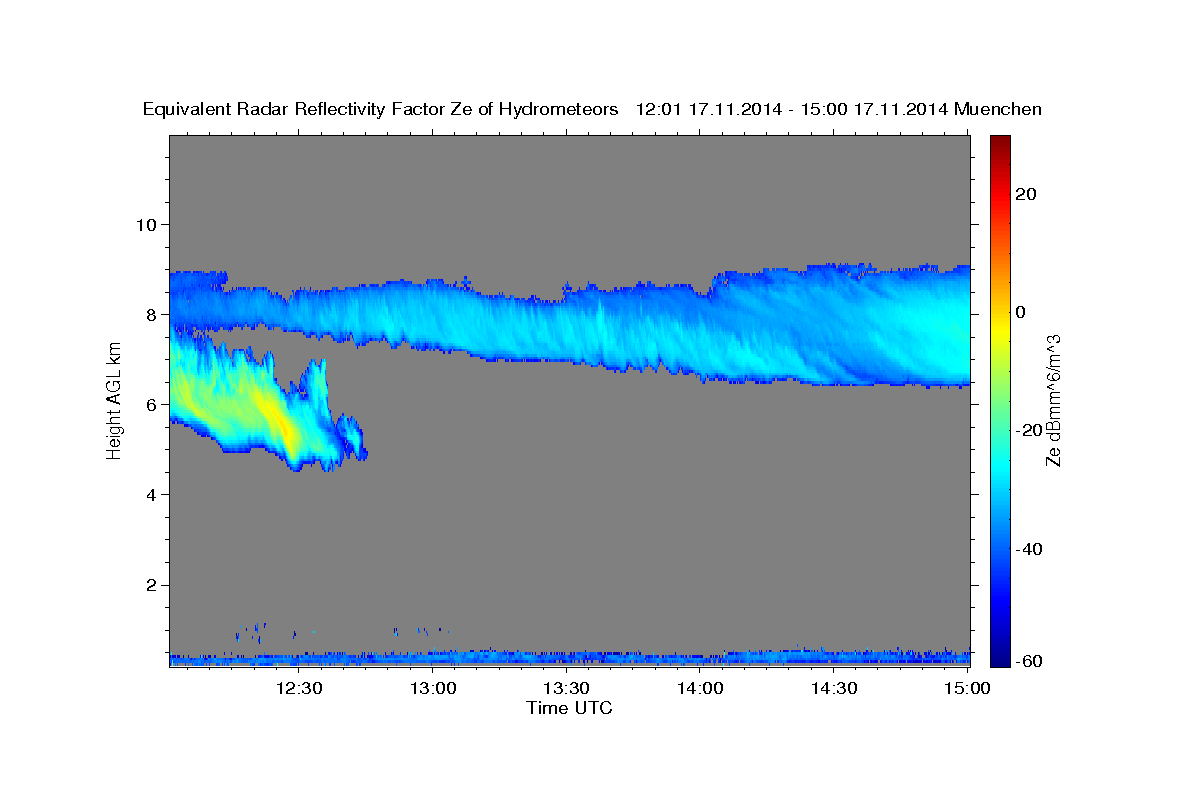Click the cyan cirrus layer near 14:30
Image resolution: width=1200 pixels, height=800 pixels.
(834, 325)
